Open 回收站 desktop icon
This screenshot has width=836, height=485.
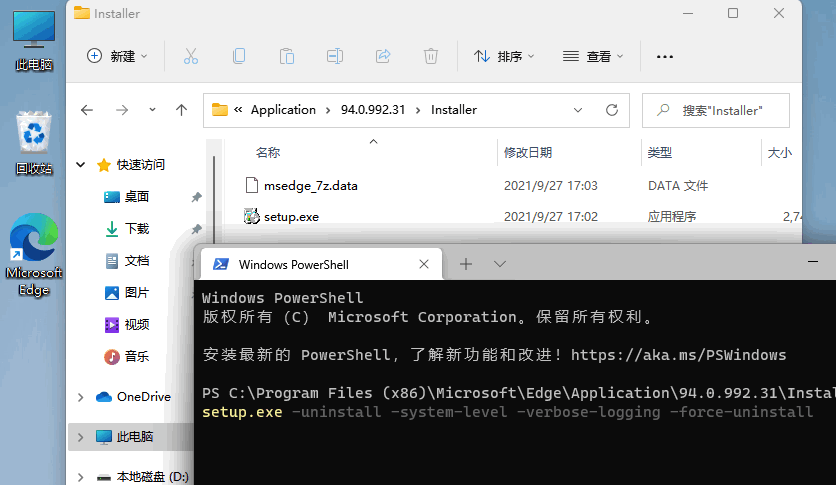pyautogui.click(x=34, y=143)
